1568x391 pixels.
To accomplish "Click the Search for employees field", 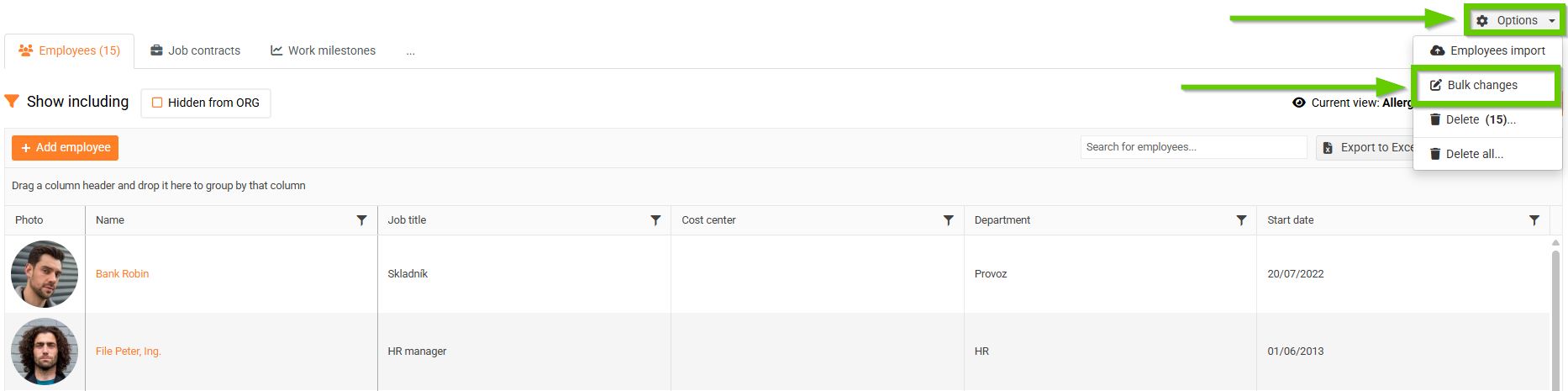I will (1193, 147).
